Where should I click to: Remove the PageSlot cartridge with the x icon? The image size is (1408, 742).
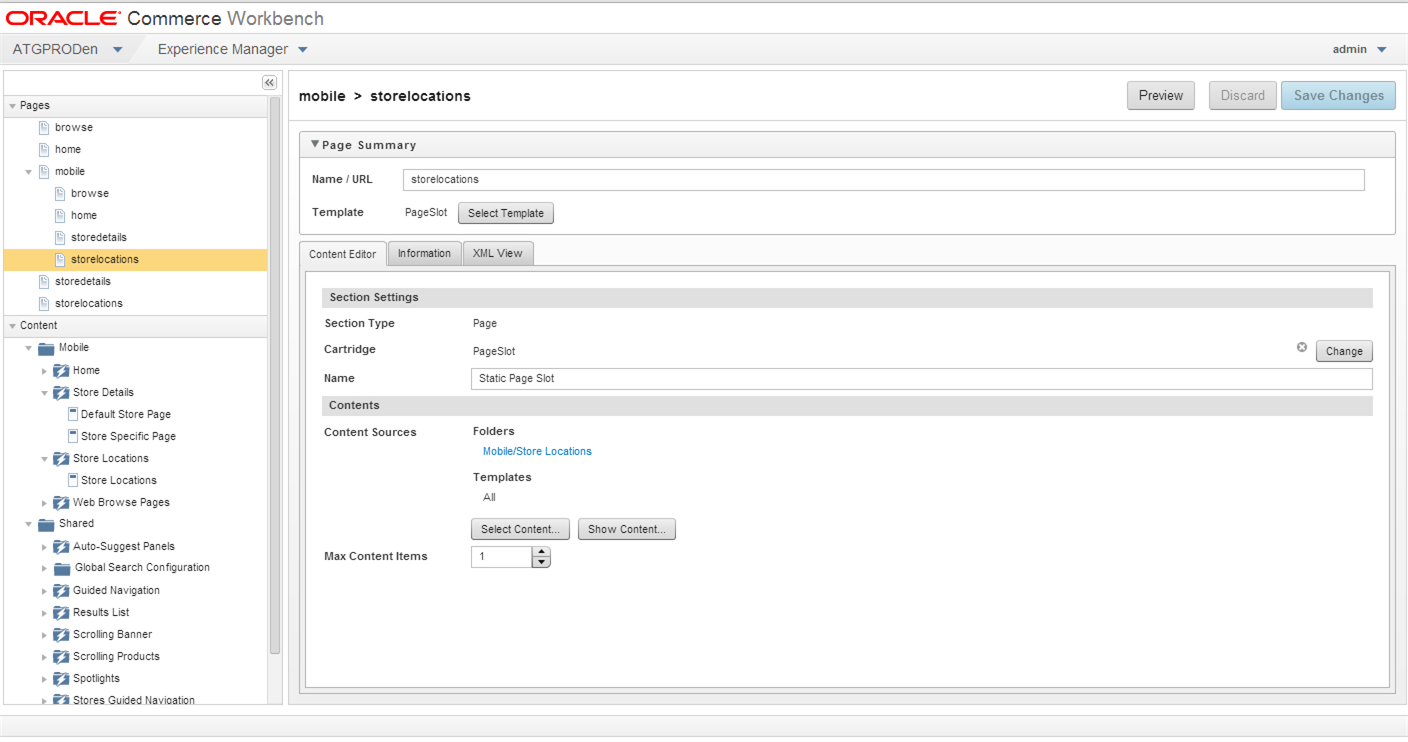click(1302, 347)
